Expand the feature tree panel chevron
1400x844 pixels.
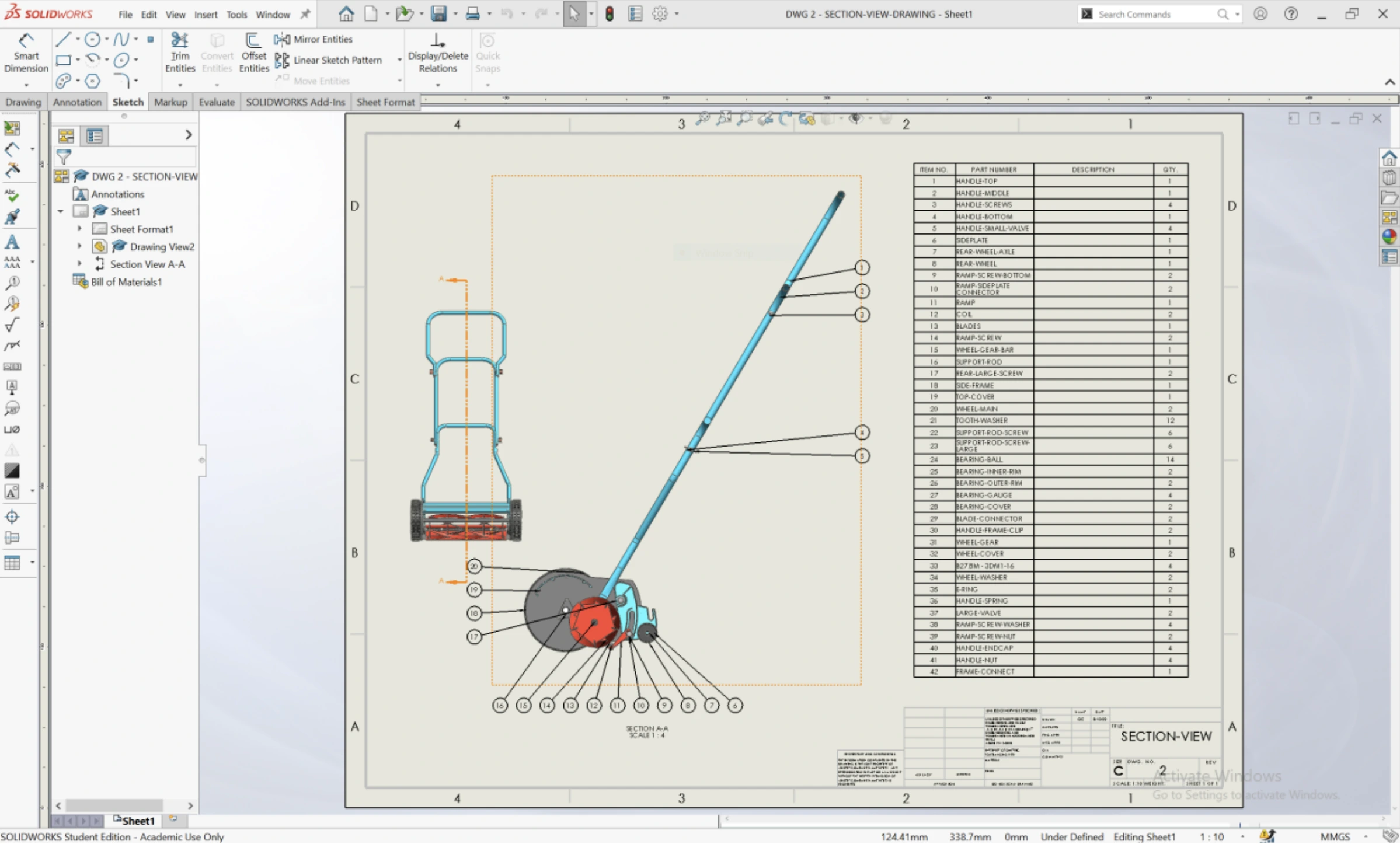tap(188, 135)
